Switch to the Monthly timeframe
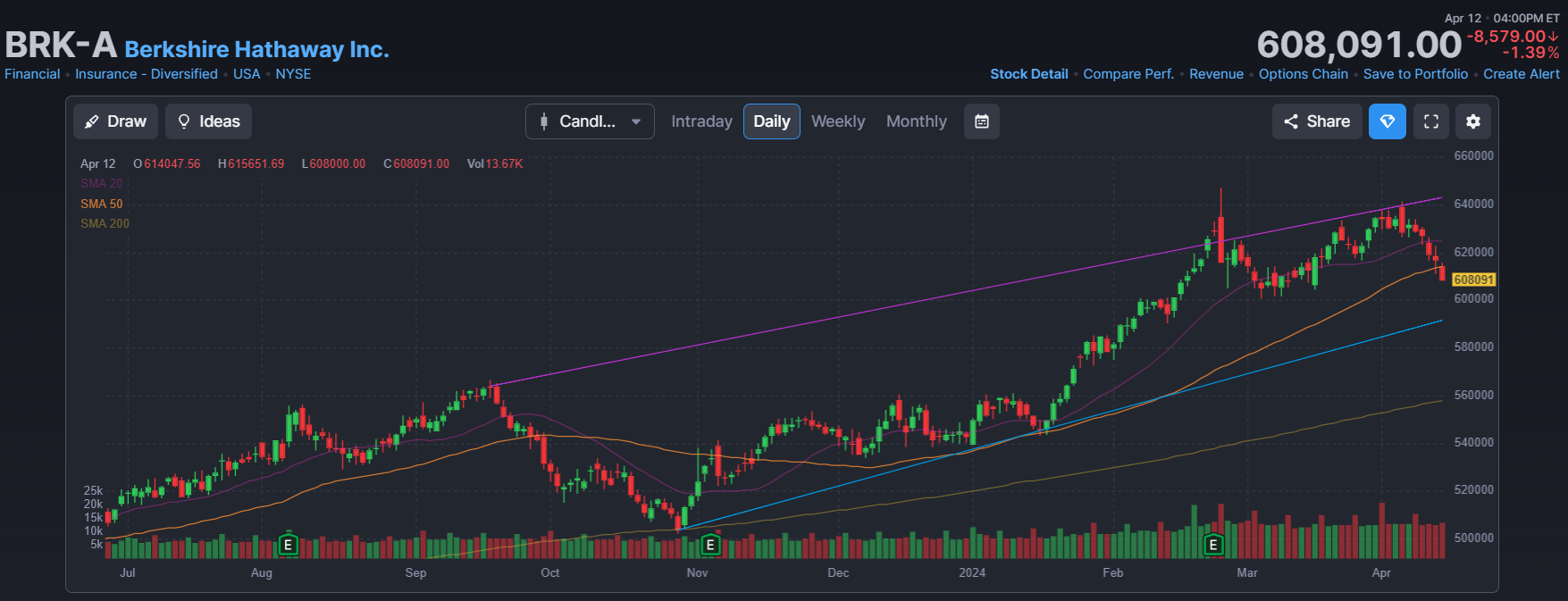The width and height of the screenshot is (1568, 601). pyautogui.click(x=917, y=121)
